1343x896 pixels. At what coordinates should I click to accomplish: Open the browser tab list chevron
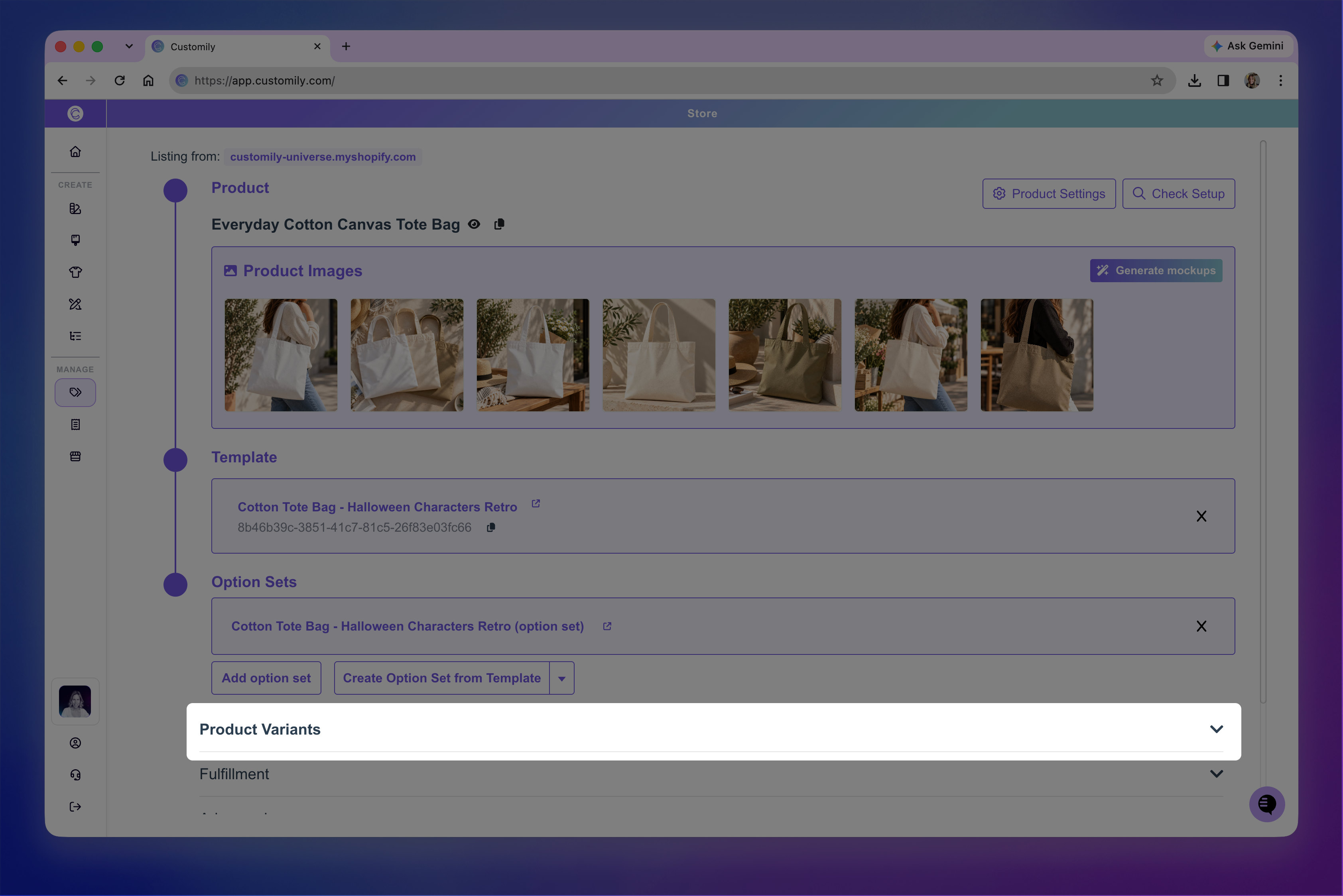click(x=129, y=46)
